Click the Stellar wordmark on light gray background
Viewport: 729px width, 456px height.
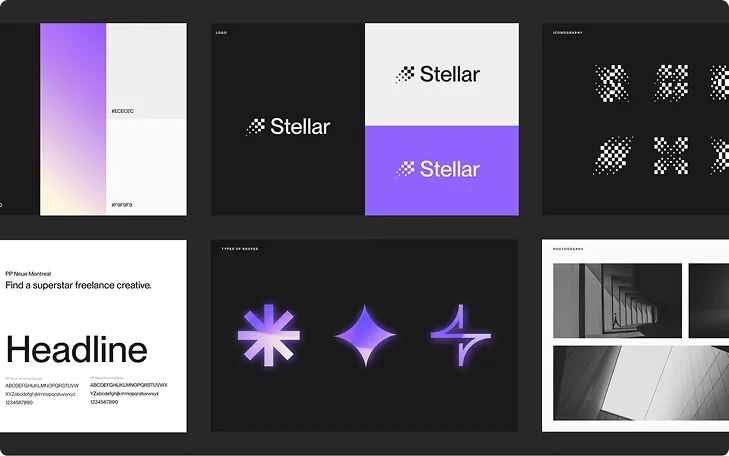pos(450,74)
